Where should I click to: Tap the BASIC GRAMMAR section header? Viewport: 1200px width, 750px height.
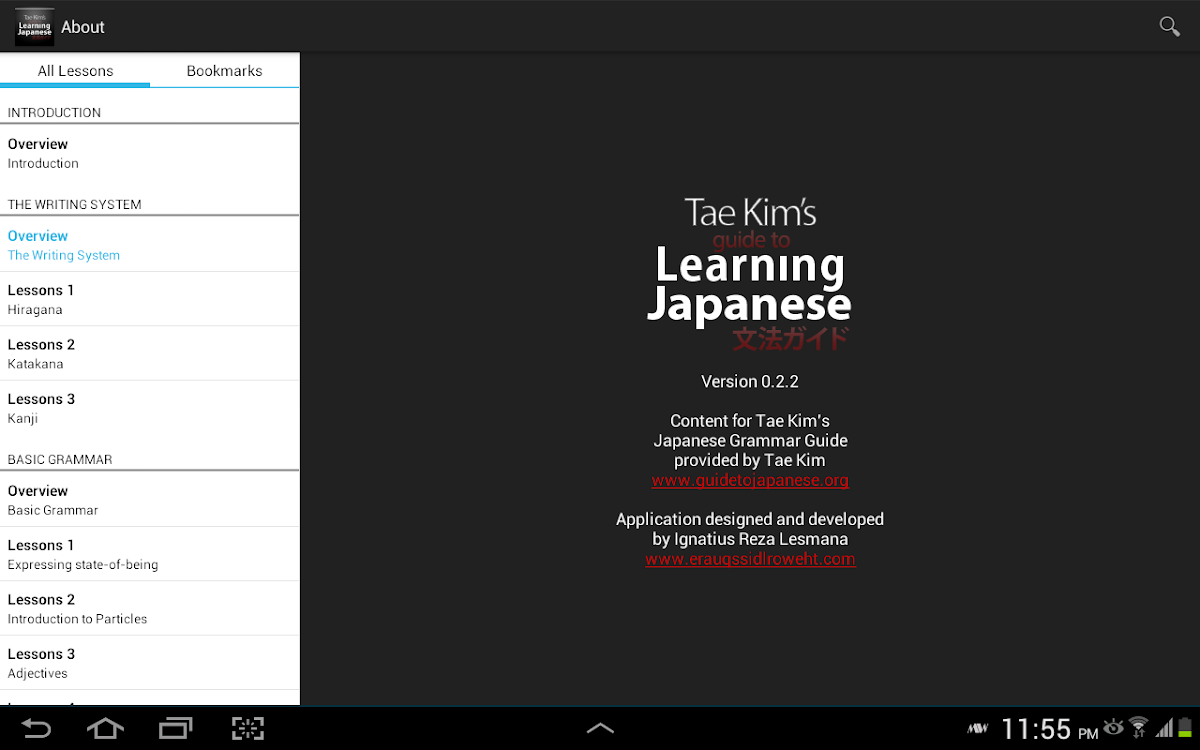(60, 459)
